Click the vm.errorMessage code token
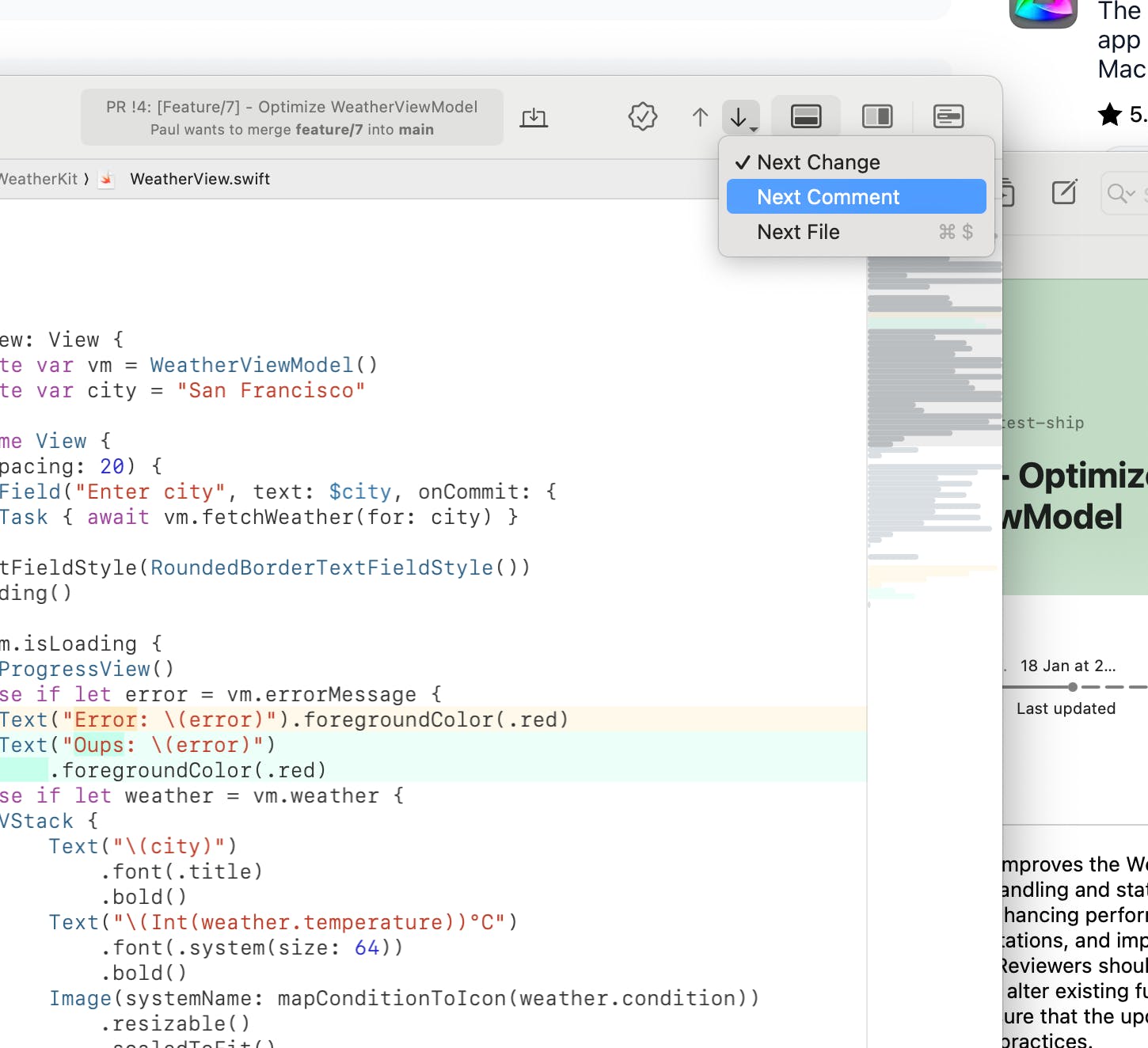 point(321,694)
